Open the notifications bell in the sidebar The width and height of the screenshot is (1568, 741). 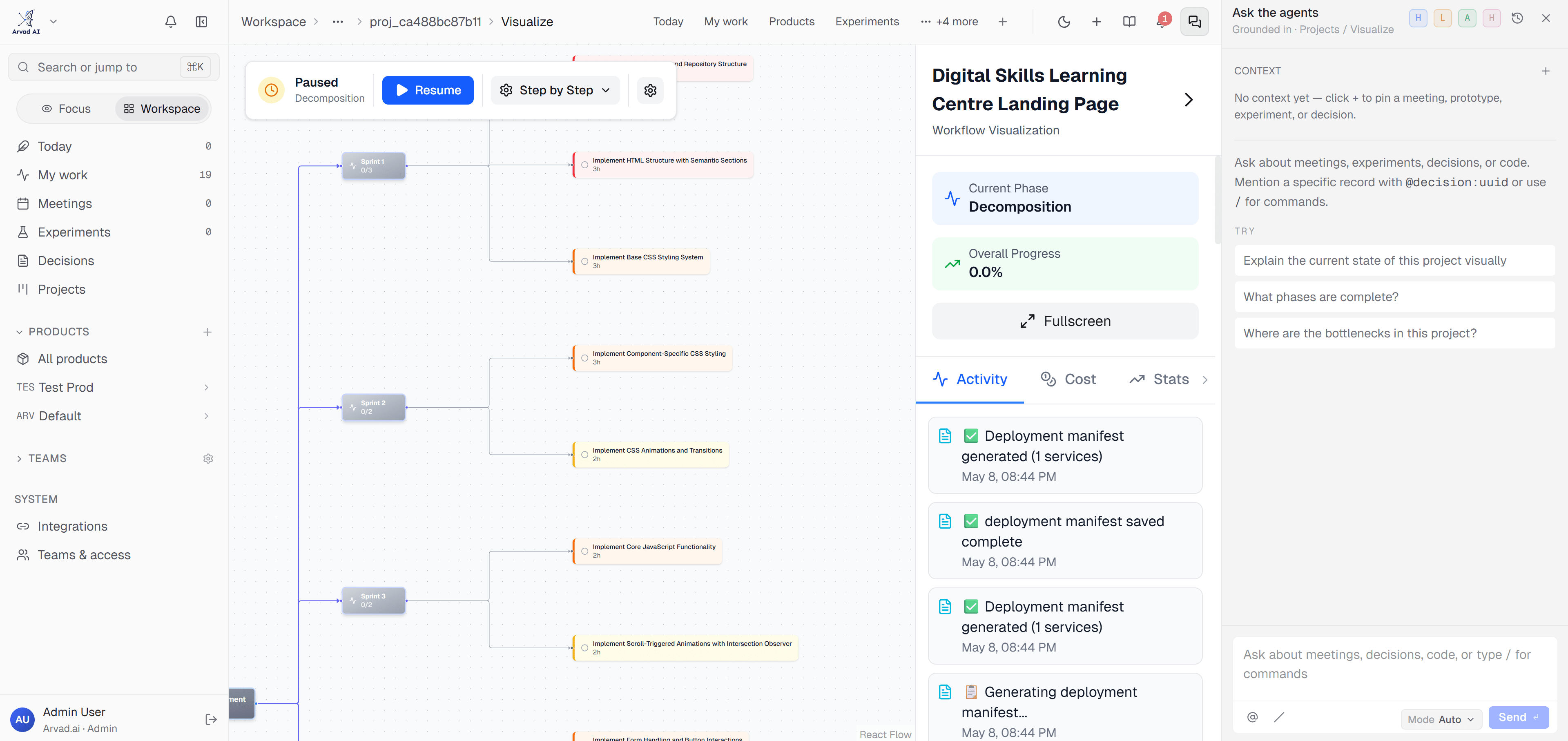170,22
